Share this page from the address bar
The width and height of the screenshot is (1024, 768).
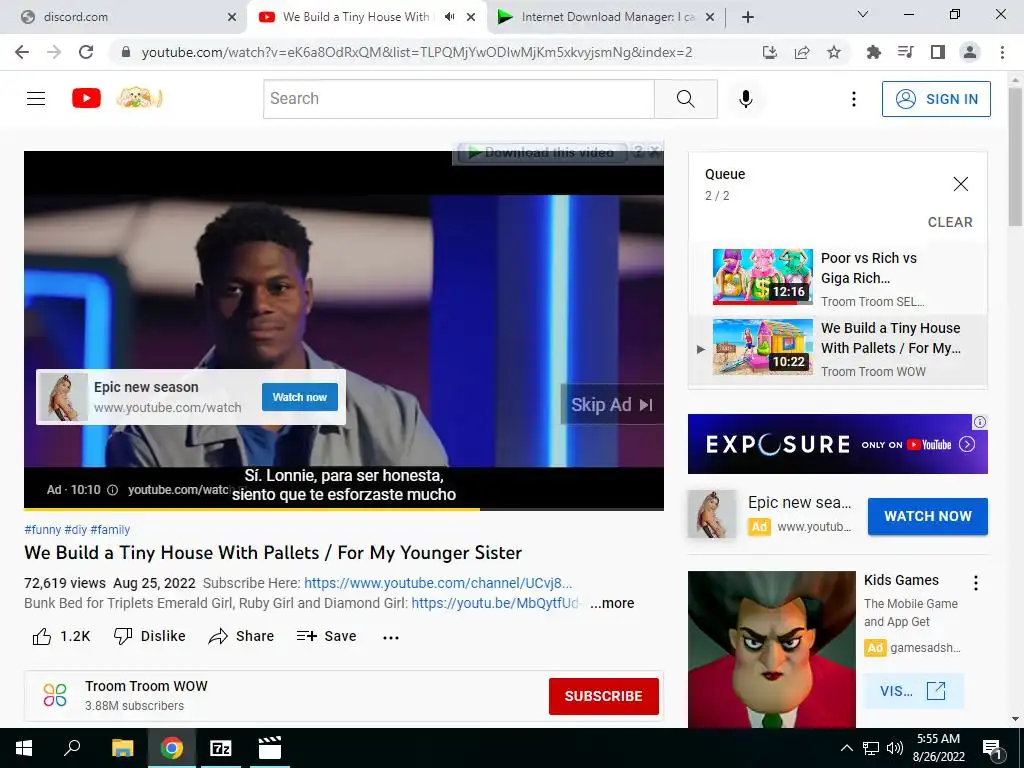pyautogui.click(x=802, y=52)
